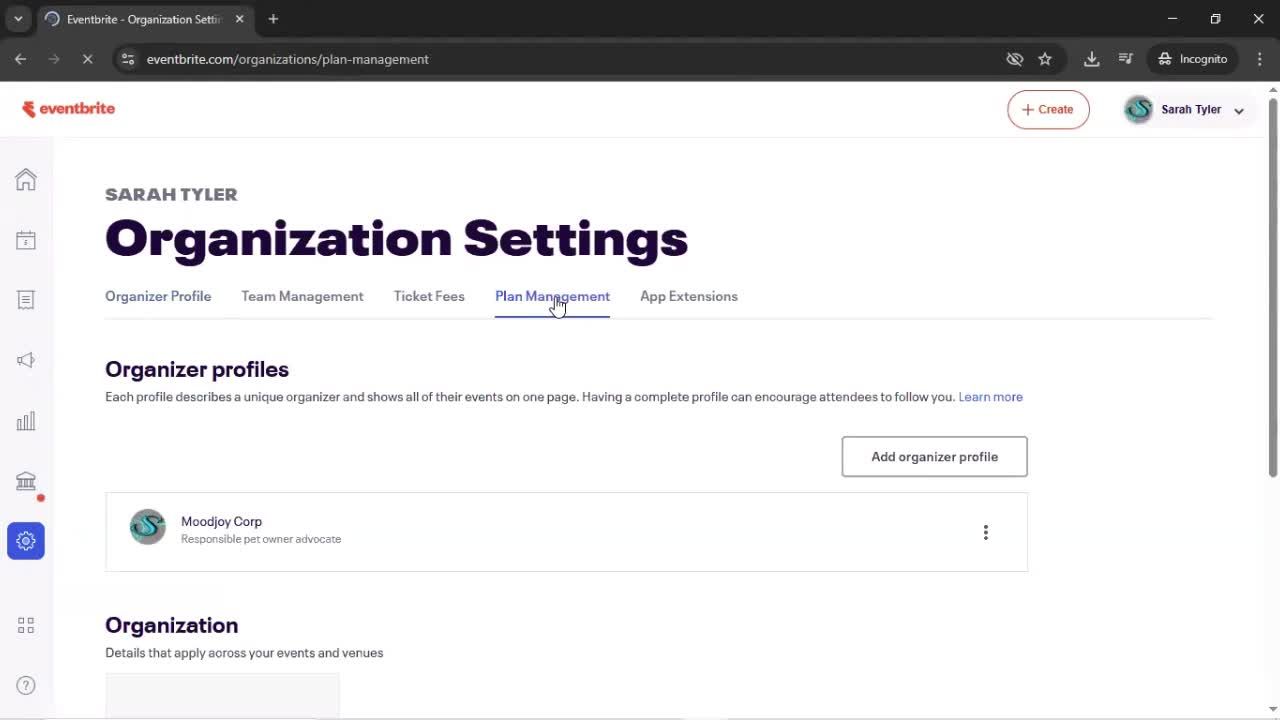This screenshot has height=720, width=1280.
Task: Switch to the Ticket Fees tab
Action: pos(429,296)
